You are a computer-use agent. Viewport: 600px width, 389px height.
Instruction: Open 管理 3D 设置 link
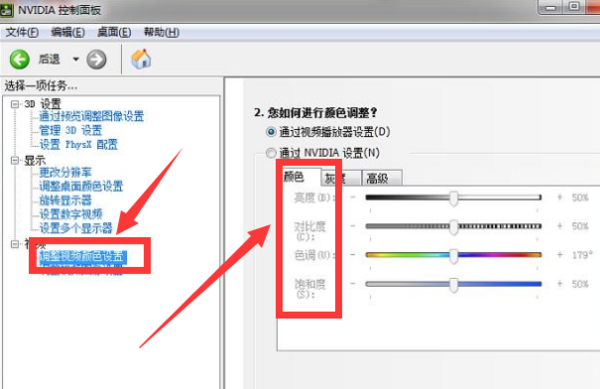coord(70,130)
